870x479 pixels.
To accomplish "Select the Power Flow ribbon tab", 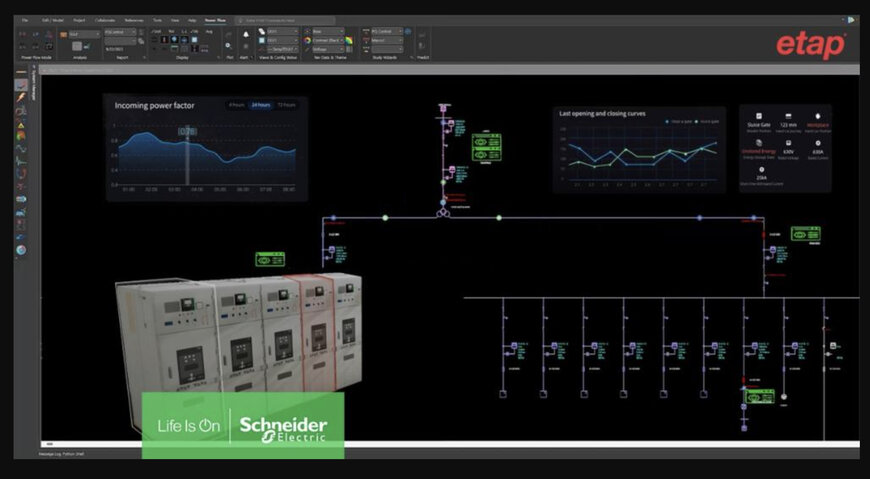I will pos(215,20).
